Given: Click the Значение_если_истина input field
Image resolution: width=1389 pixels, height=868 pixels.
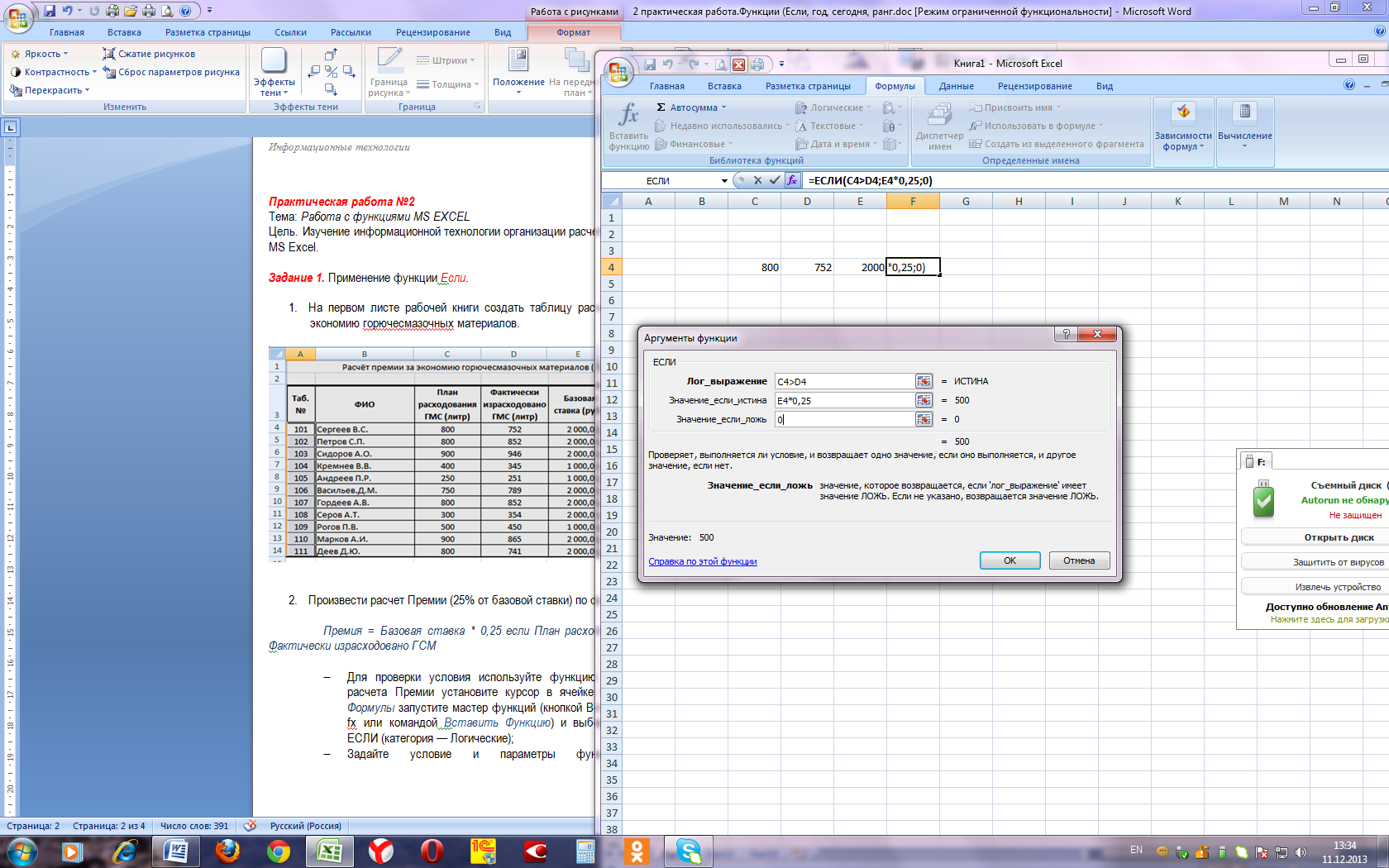Looking at the screenshot, I should point(844,400).
